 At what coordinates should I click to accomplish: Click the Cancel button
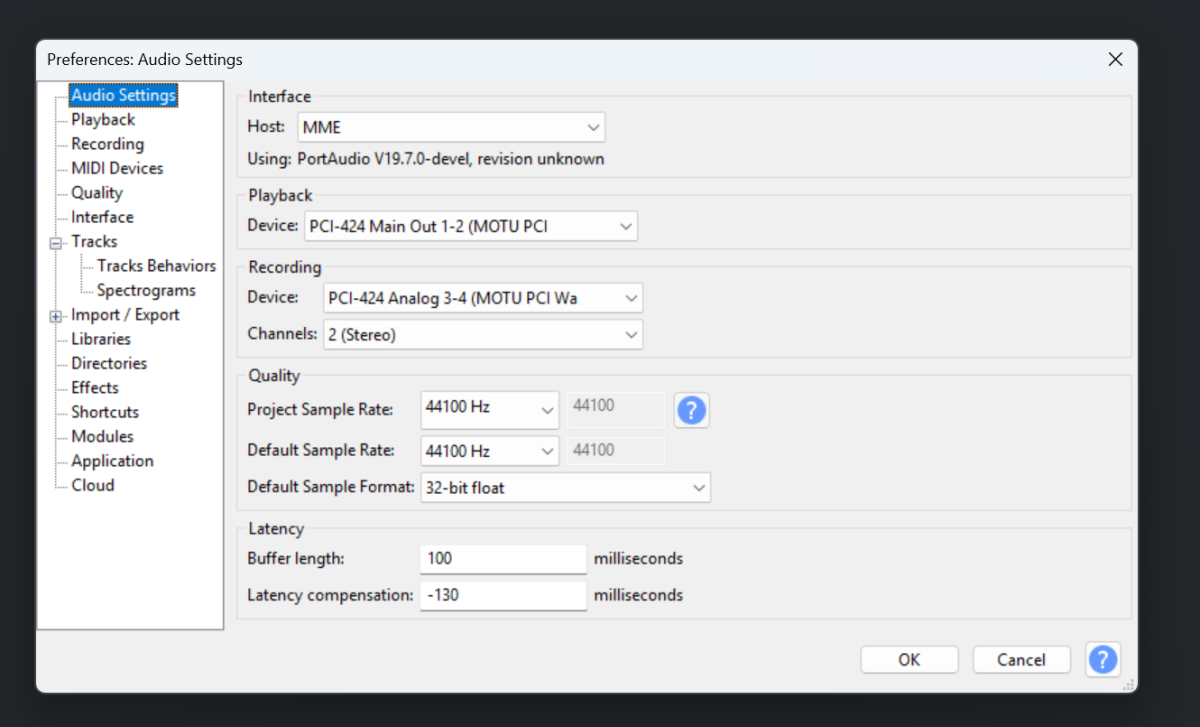[1022, 660]
